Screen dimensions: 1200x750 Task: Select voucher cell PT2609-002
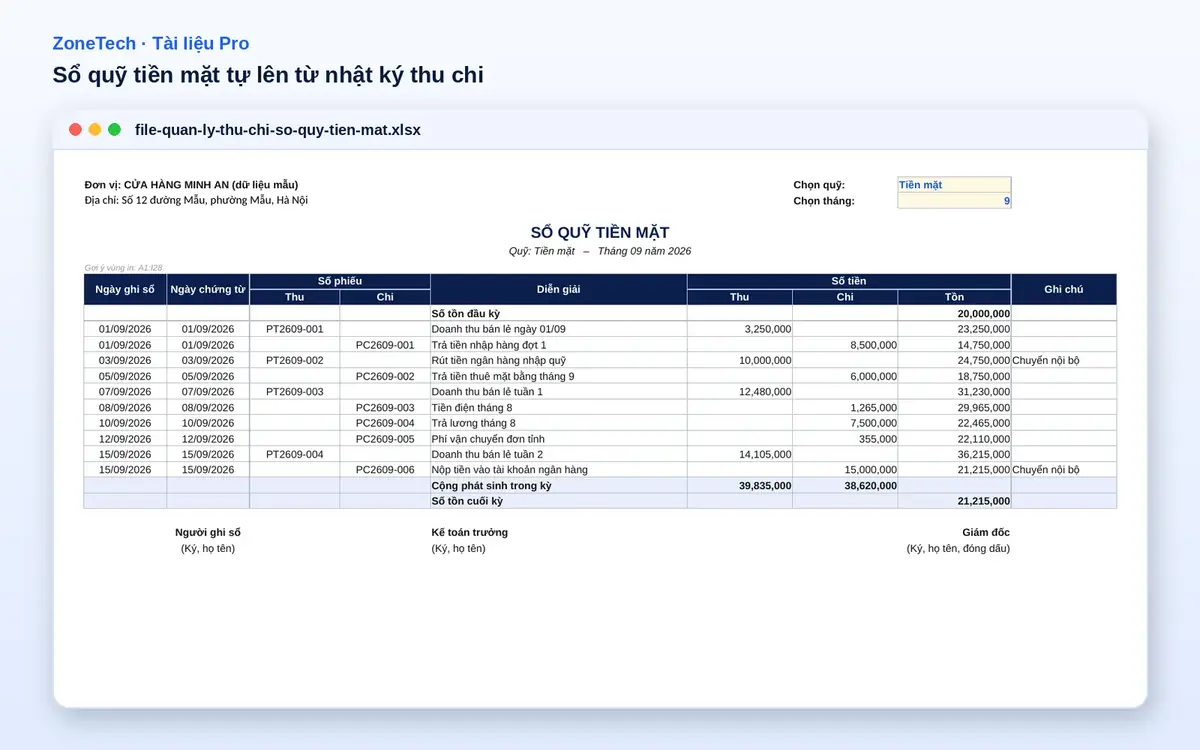[295, 360]
